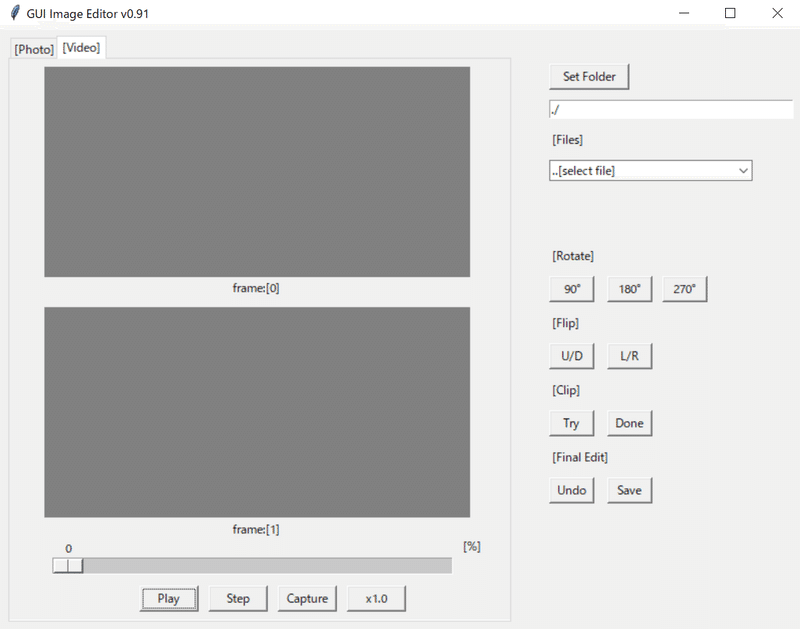Image resolution: width=800 pixels, height=629 pixels.
Task: Rotate the image 180 degrees
Action: [x=630, y=289]
